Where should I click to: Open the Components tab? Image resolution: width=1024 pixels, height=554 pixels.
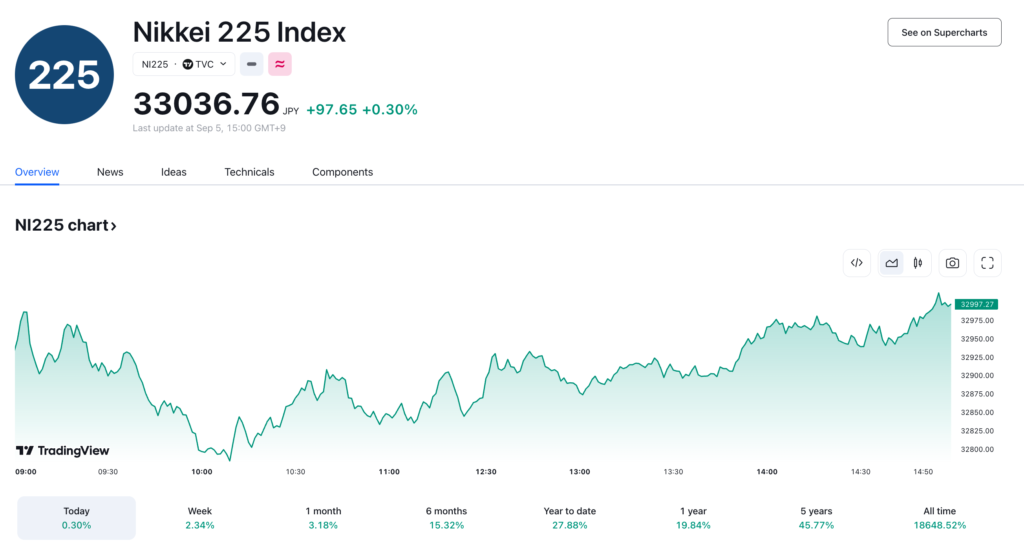pyautogui.click(x=342, y=172)
